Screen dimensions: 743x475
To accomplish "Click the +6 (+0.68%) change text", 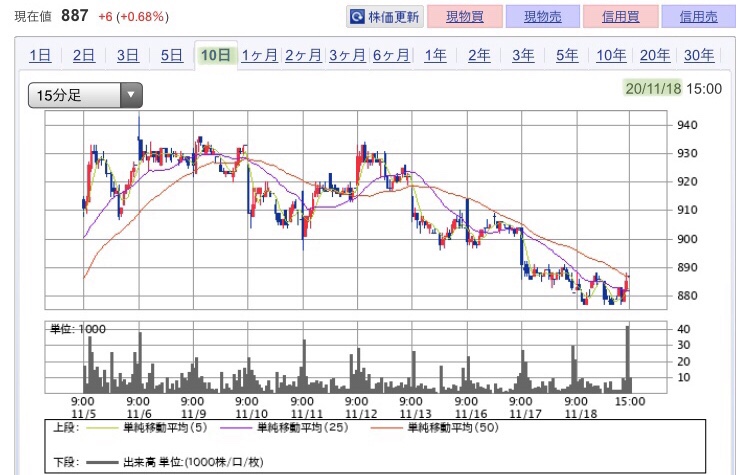I will 134,17.
